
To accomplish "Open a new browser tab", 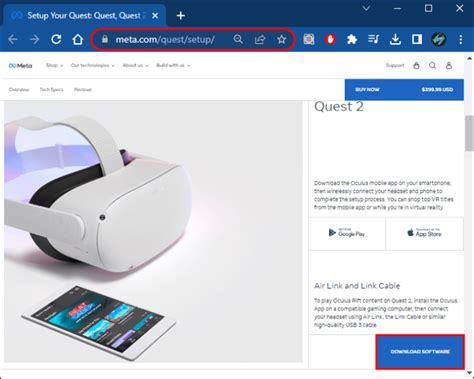I will 181,16.
